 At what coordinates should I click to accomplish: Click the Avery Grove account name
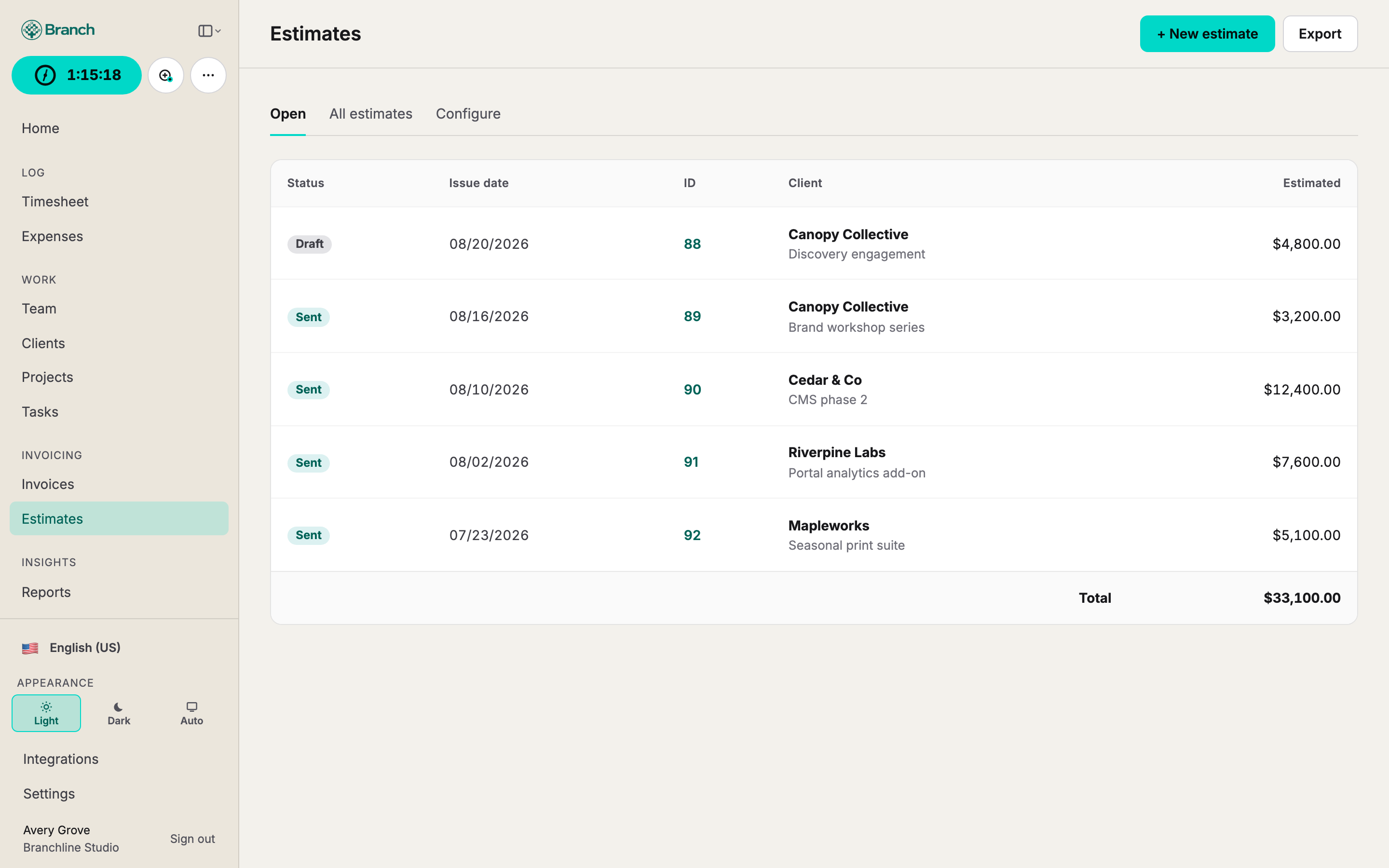click(x=56, y=830)
